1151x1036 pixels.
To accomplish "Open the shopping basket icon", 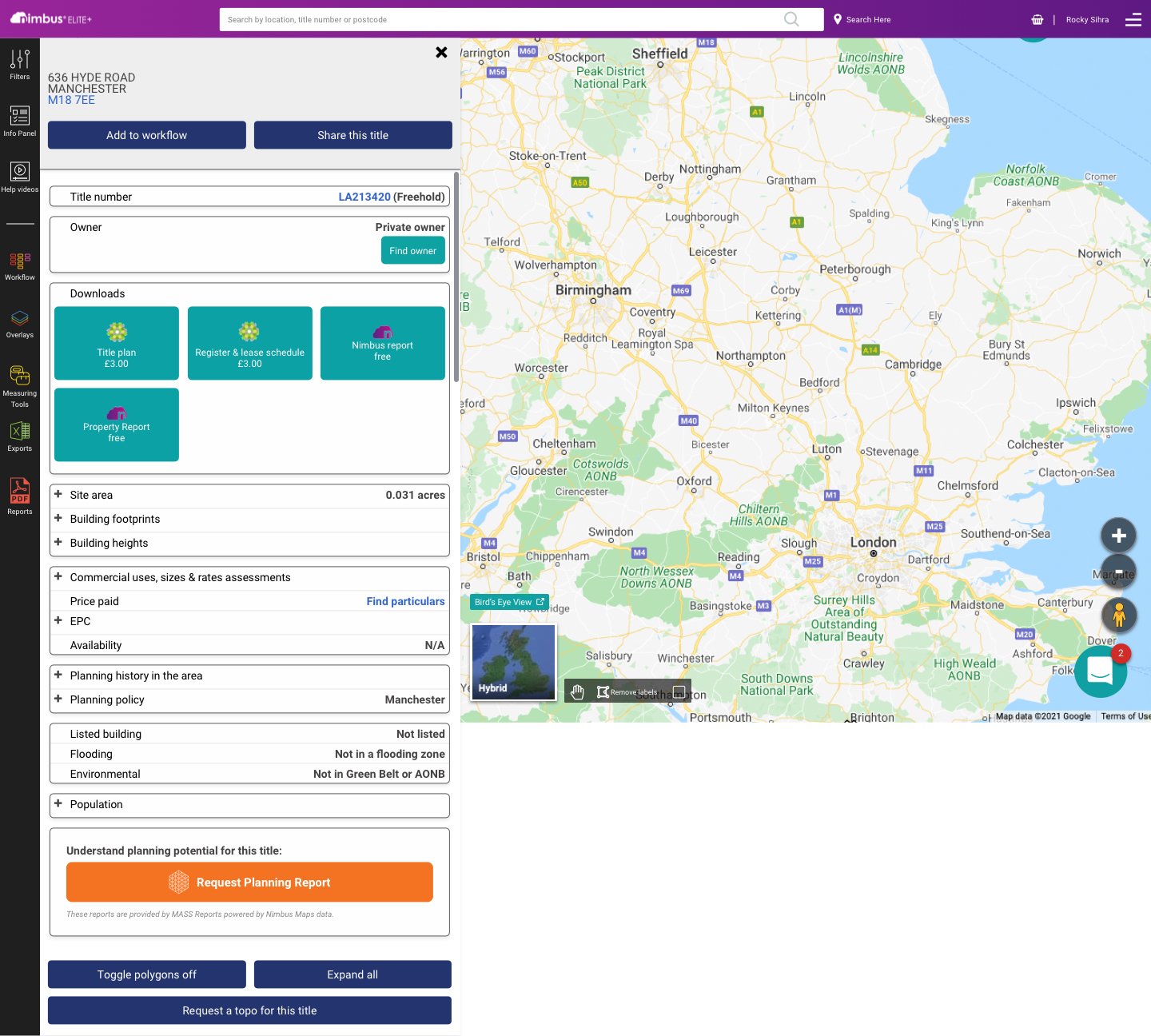I will pyautogui.click(x=1037, y=19).
